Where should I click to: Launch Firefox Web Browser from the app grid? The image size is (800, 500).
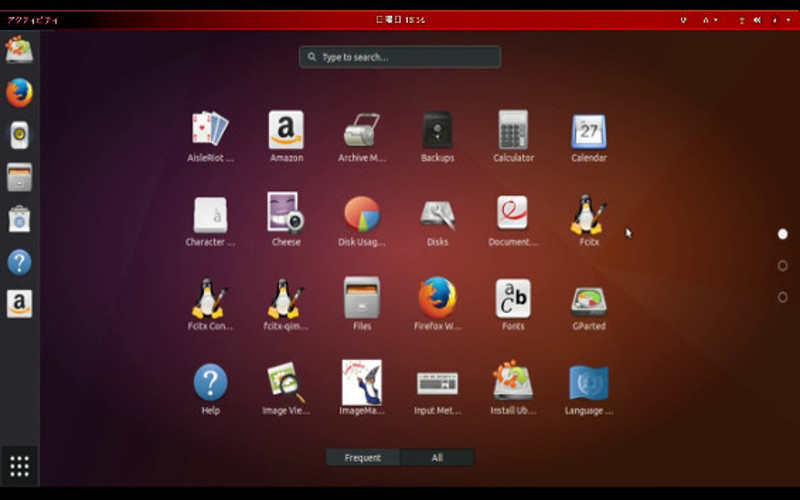437,305
